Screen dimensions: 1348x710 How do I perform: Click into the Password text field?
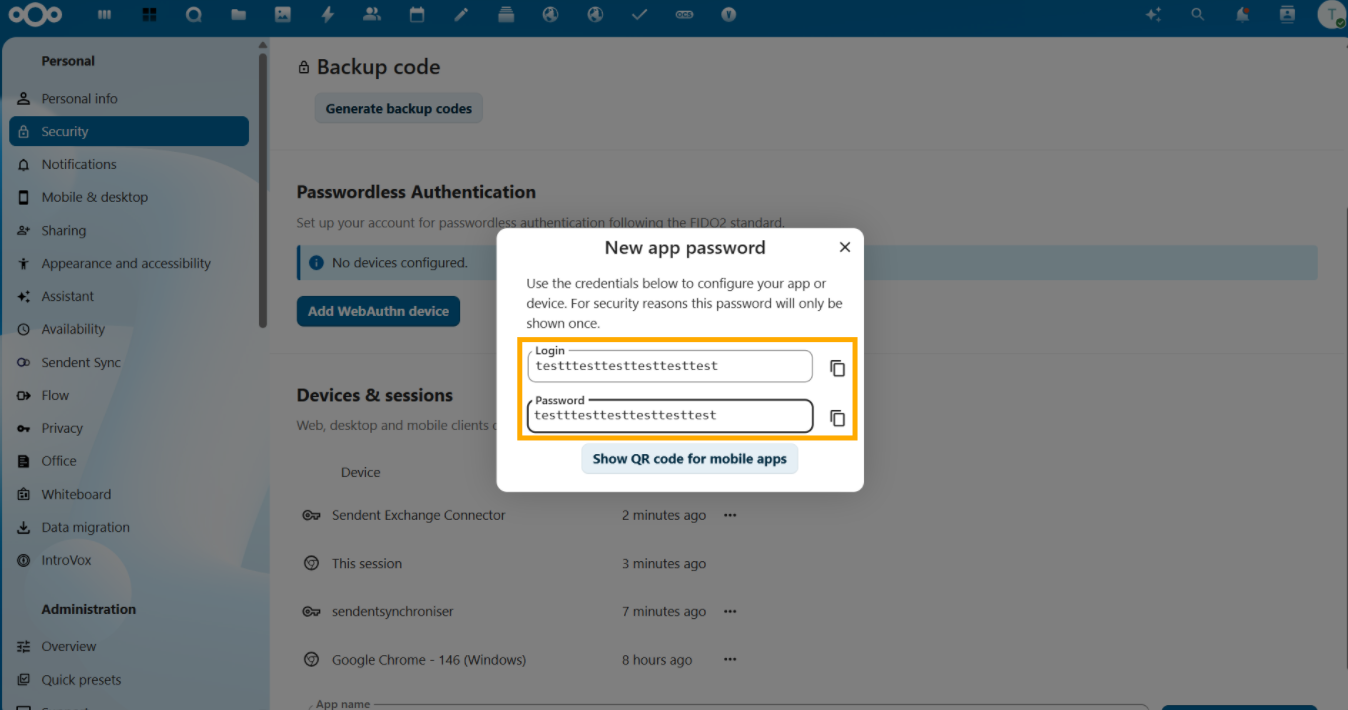pos(670,416)
